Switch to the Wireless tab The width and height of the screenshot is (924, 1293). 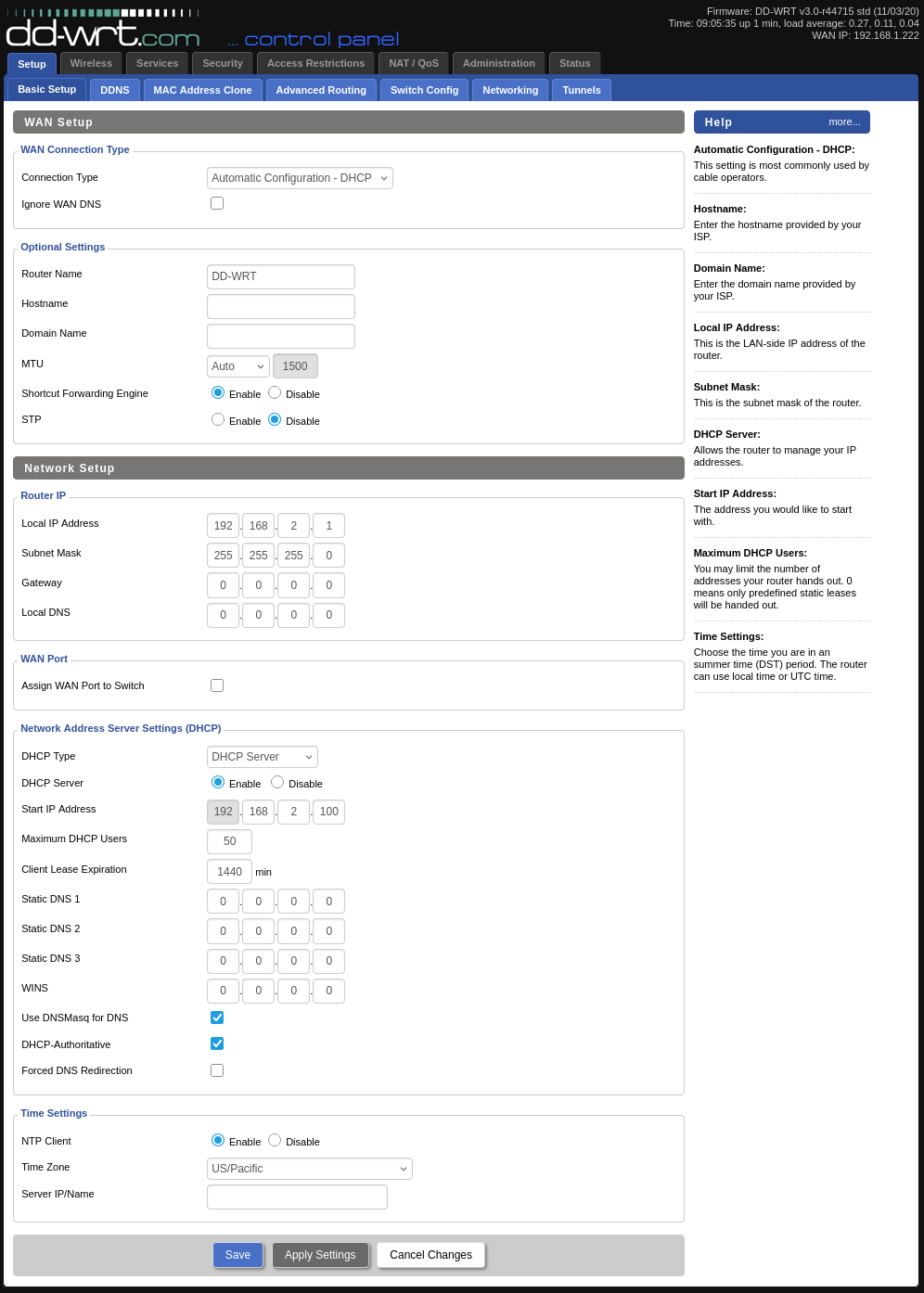pos(91,63)
